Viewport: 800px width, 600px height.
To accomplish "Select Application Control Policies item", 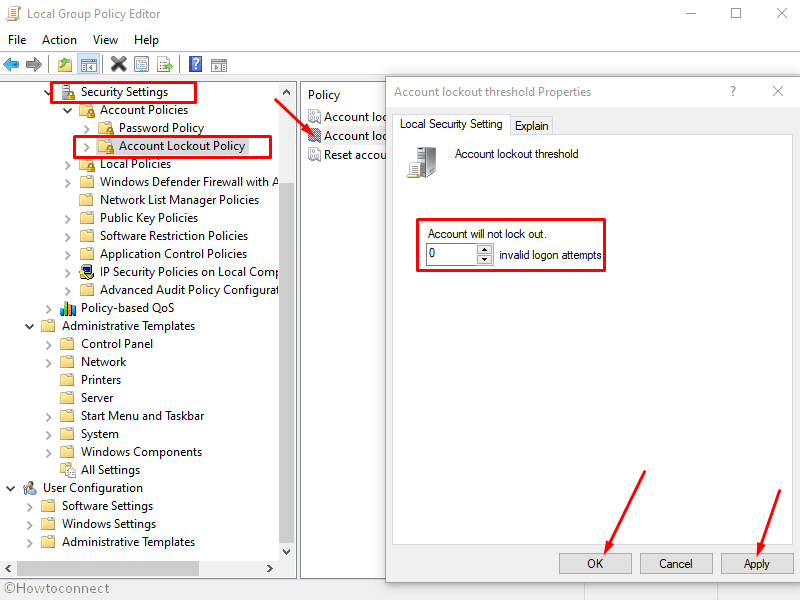I will pyautogui.click(x=173, y=254).
